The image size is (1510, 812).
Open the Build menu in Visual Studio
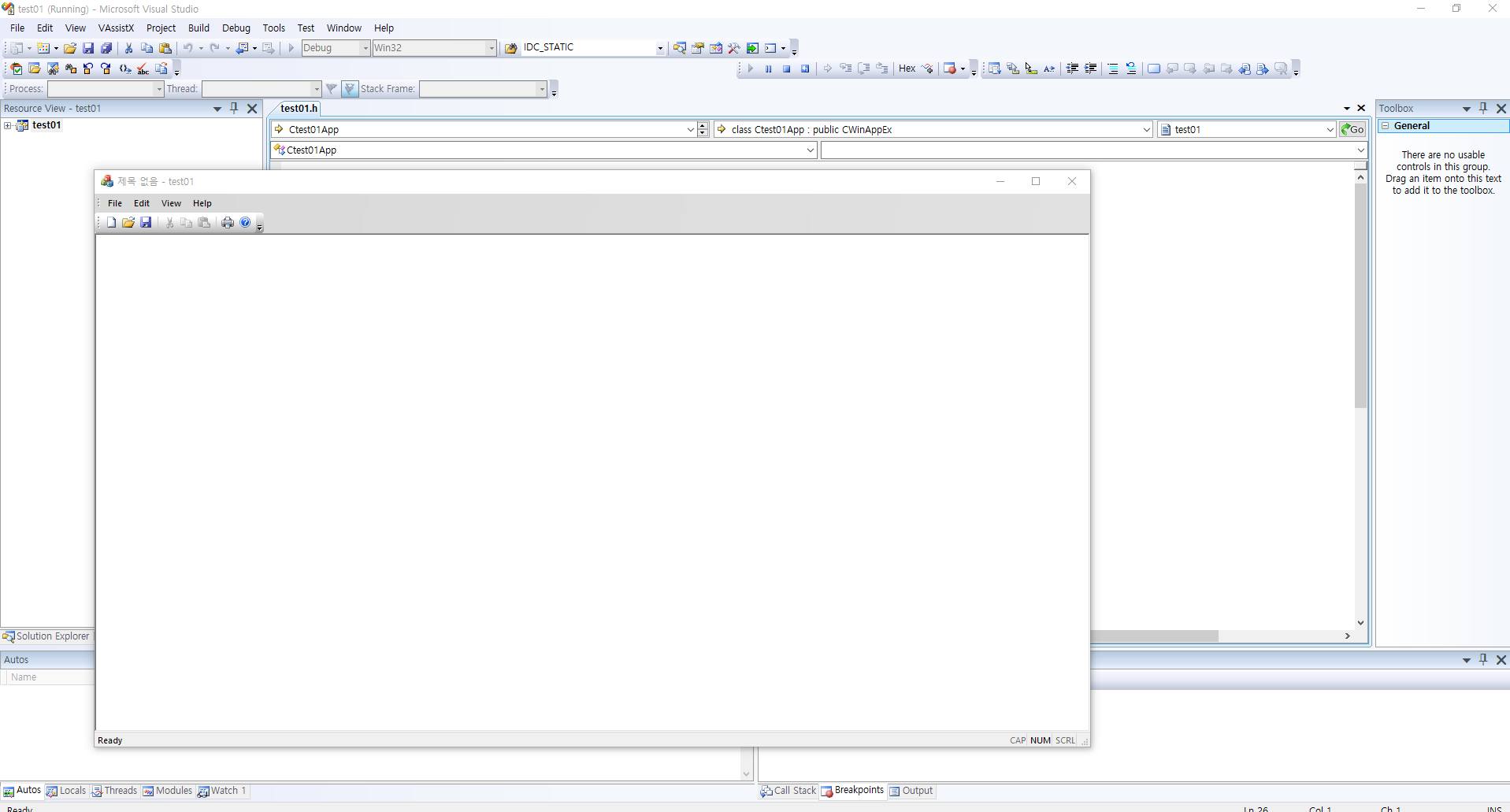198,28
